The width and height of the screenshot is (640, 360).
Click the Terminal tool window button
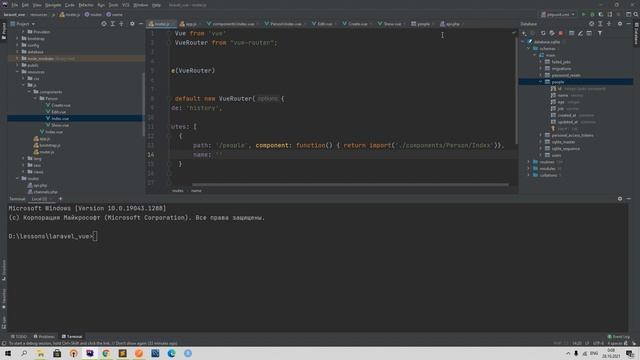point(72,337)
